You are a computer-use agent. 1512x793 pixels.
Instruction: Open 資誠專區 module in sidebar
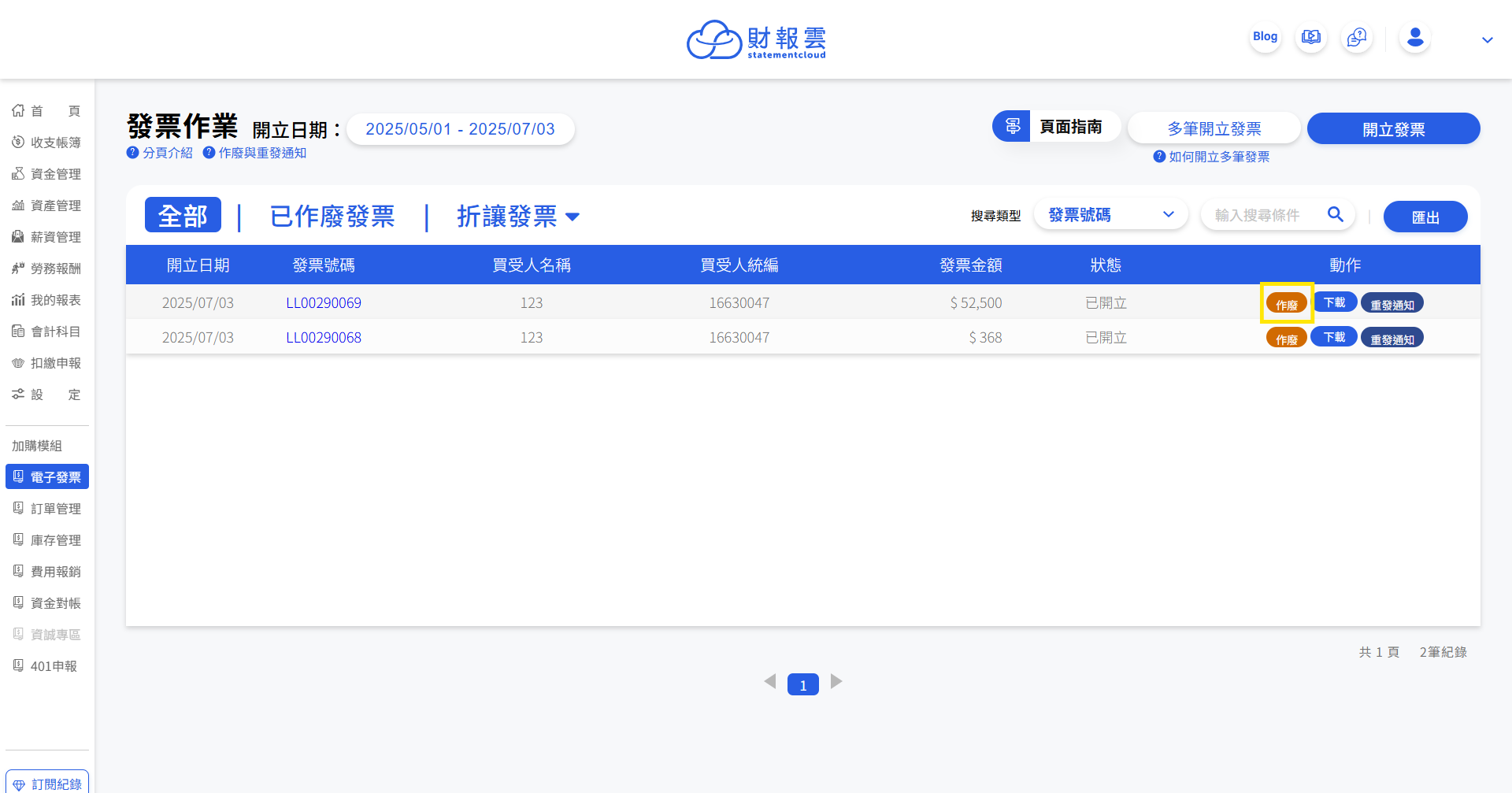(x=47, y=635)
